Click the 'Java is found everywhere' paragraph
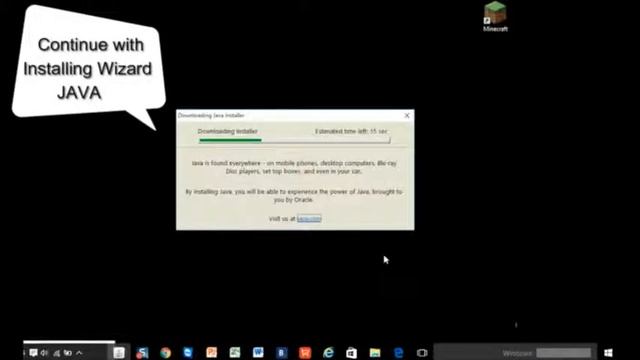The height and width of the screenshot is (360, 640). click(294, 167)
